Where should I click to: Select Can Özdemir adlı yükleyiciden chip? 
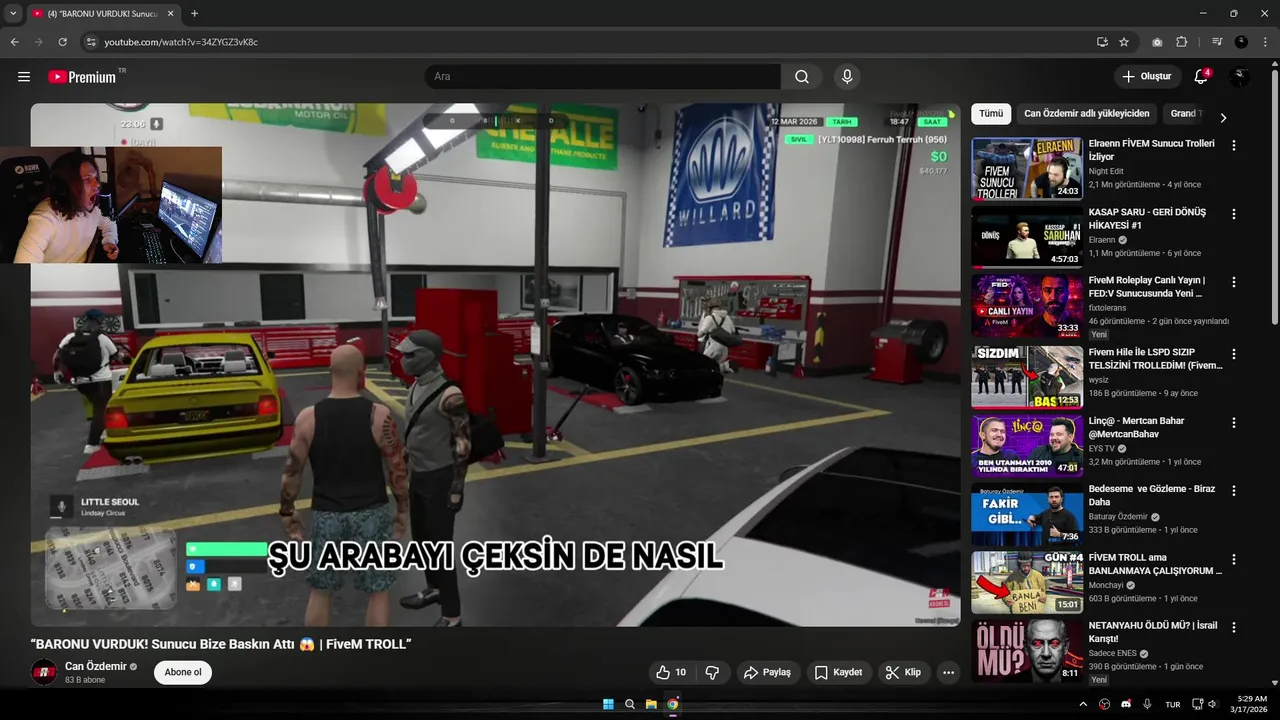click(x=1086, y=114)
